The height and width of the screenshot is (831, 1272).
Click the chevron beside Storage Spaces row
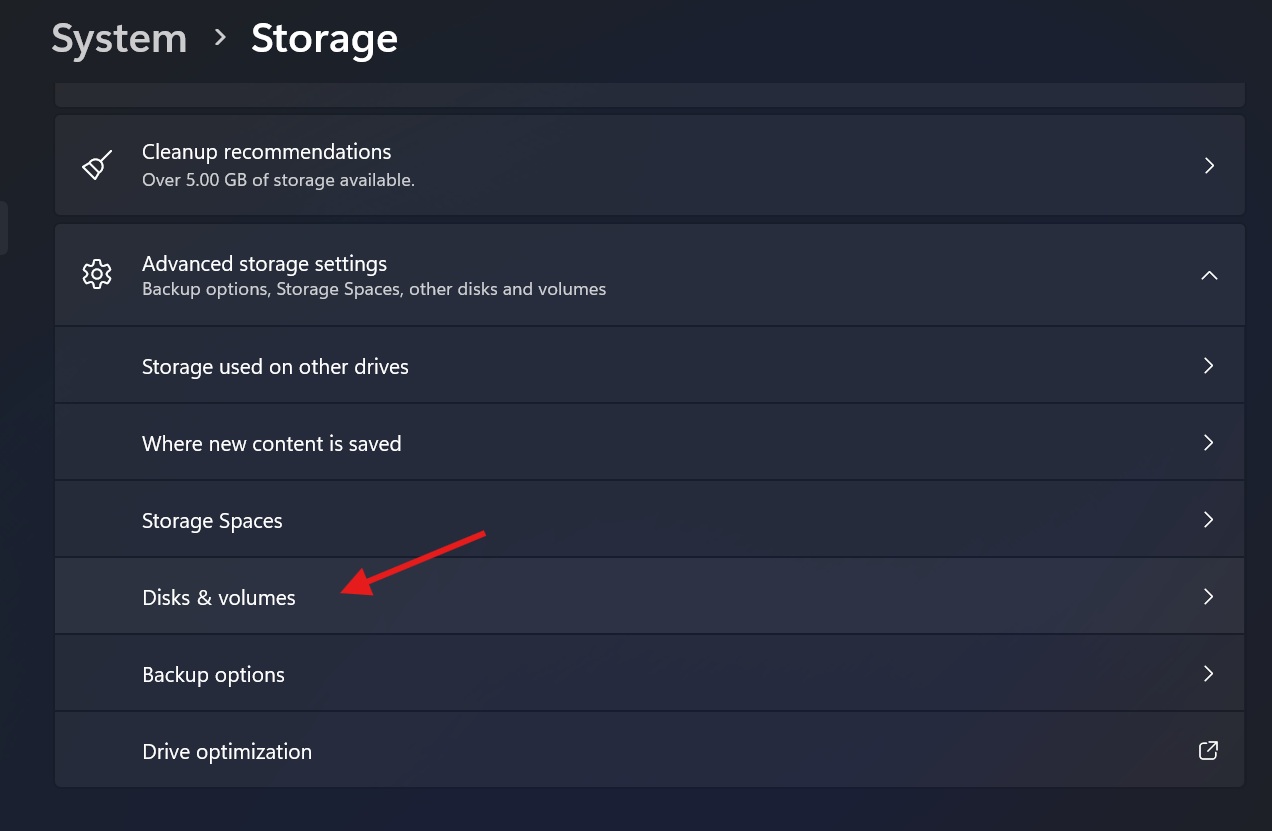point(1207,519)
